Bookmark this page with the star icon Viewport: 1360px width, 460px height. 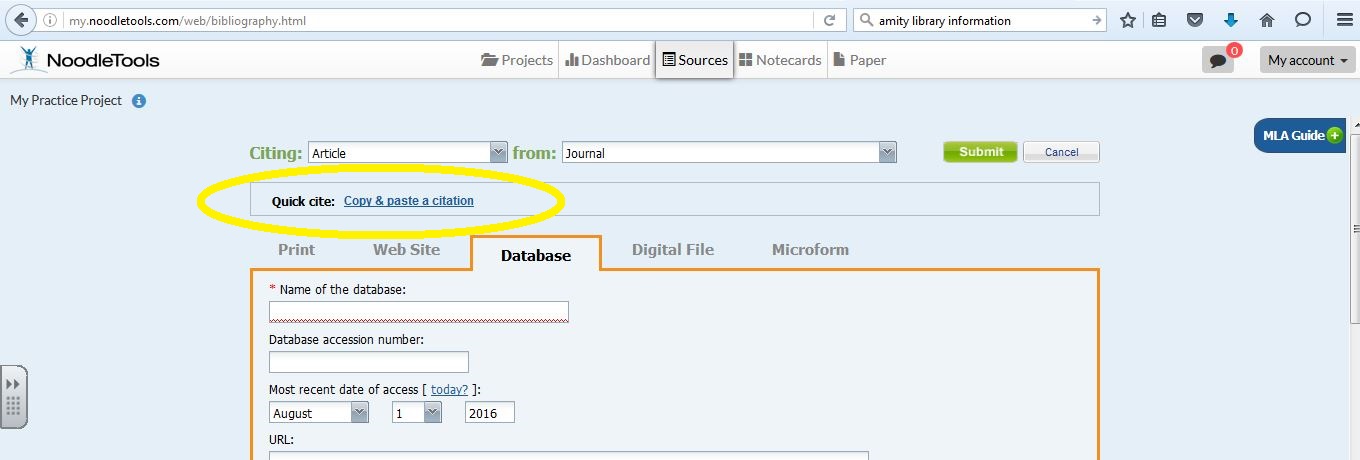[1128, 20]
